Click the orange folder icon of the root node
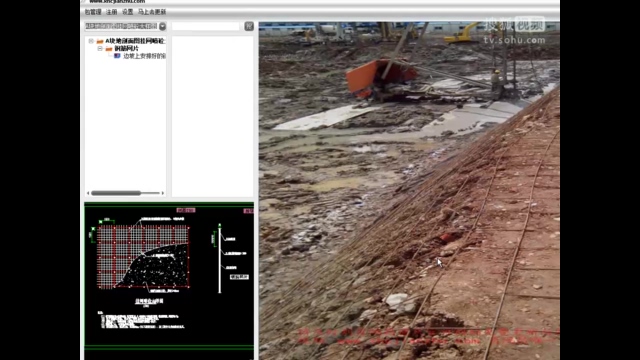This screenshot has width=640, height=360. coord(100,41)
